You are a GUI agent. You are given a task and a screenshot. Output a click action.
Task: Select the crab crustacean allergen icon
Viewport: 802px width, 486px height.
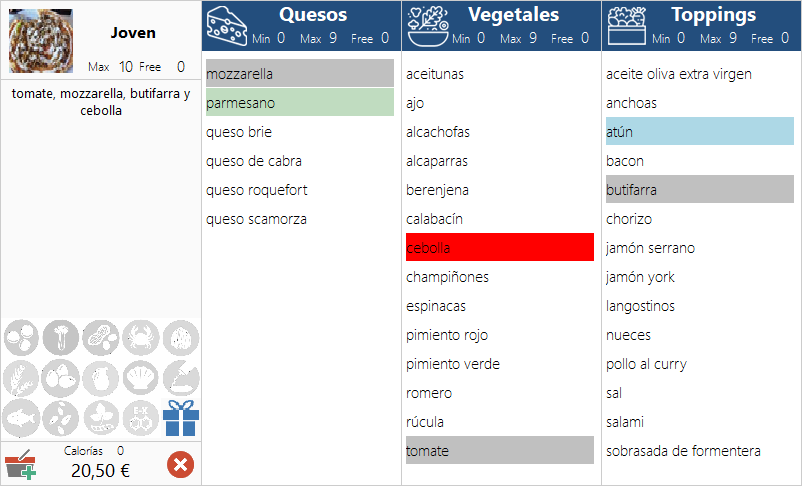pos(141,337)
